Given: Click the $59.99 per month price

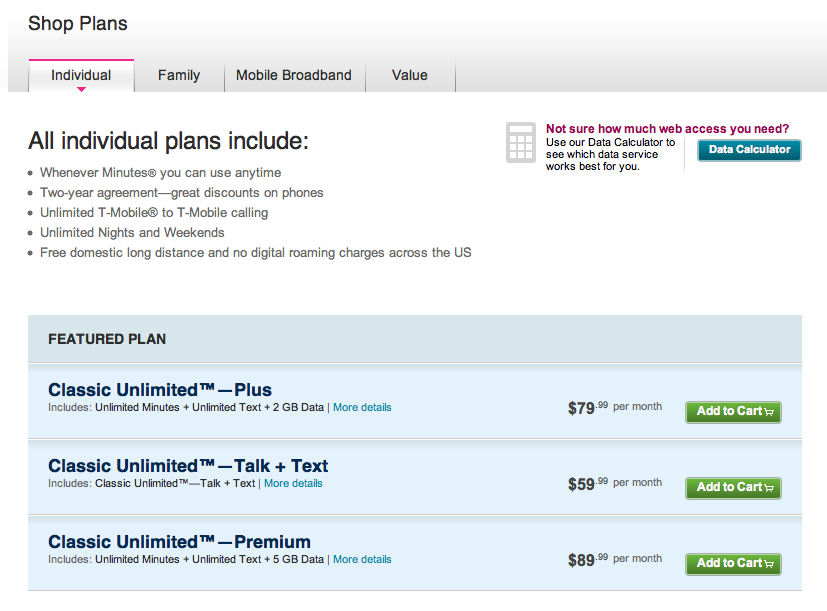Looking at the screenshot, I should coord(614,484).
